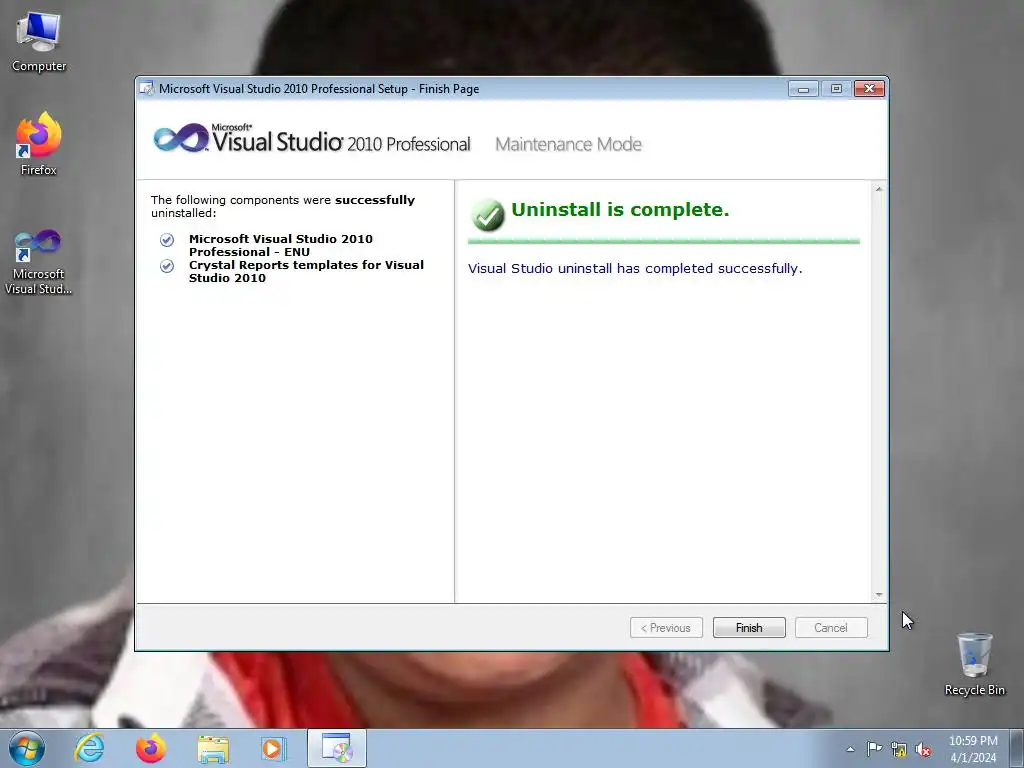
Task: Open Windows Media Player from taskbar
Action: pos(274,748)
